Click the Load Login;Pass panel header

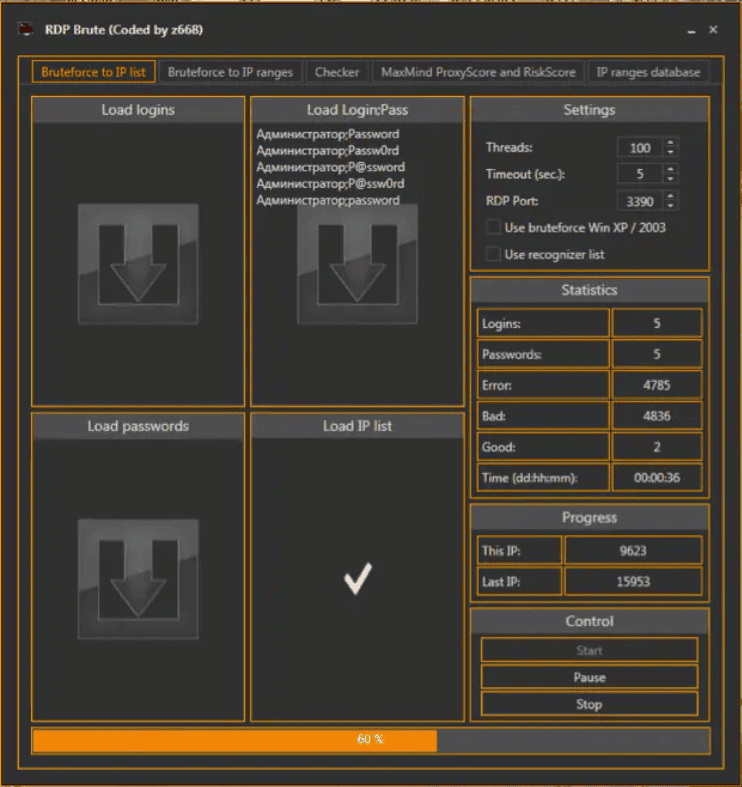click(357, 110)
